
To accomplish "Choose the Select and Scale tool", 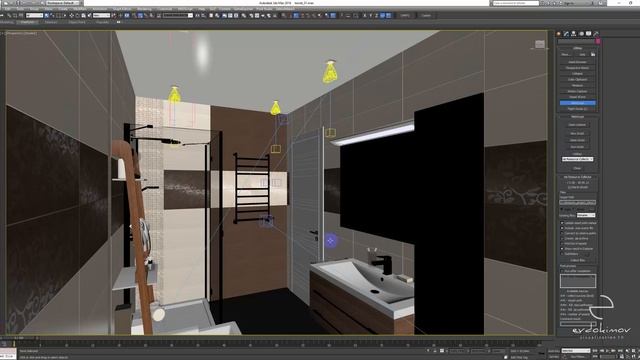I will [x=83, y=16].
